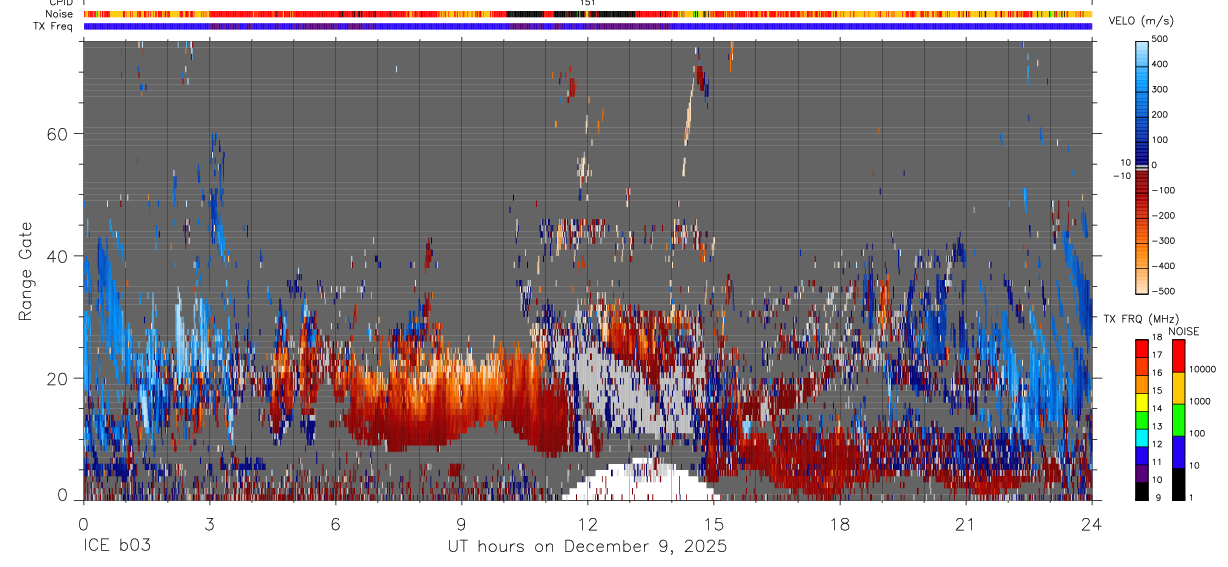Pick the green block in the NOISE colorbar
The height and width of the screenshot is (567, 1228).
(1177, 418)
